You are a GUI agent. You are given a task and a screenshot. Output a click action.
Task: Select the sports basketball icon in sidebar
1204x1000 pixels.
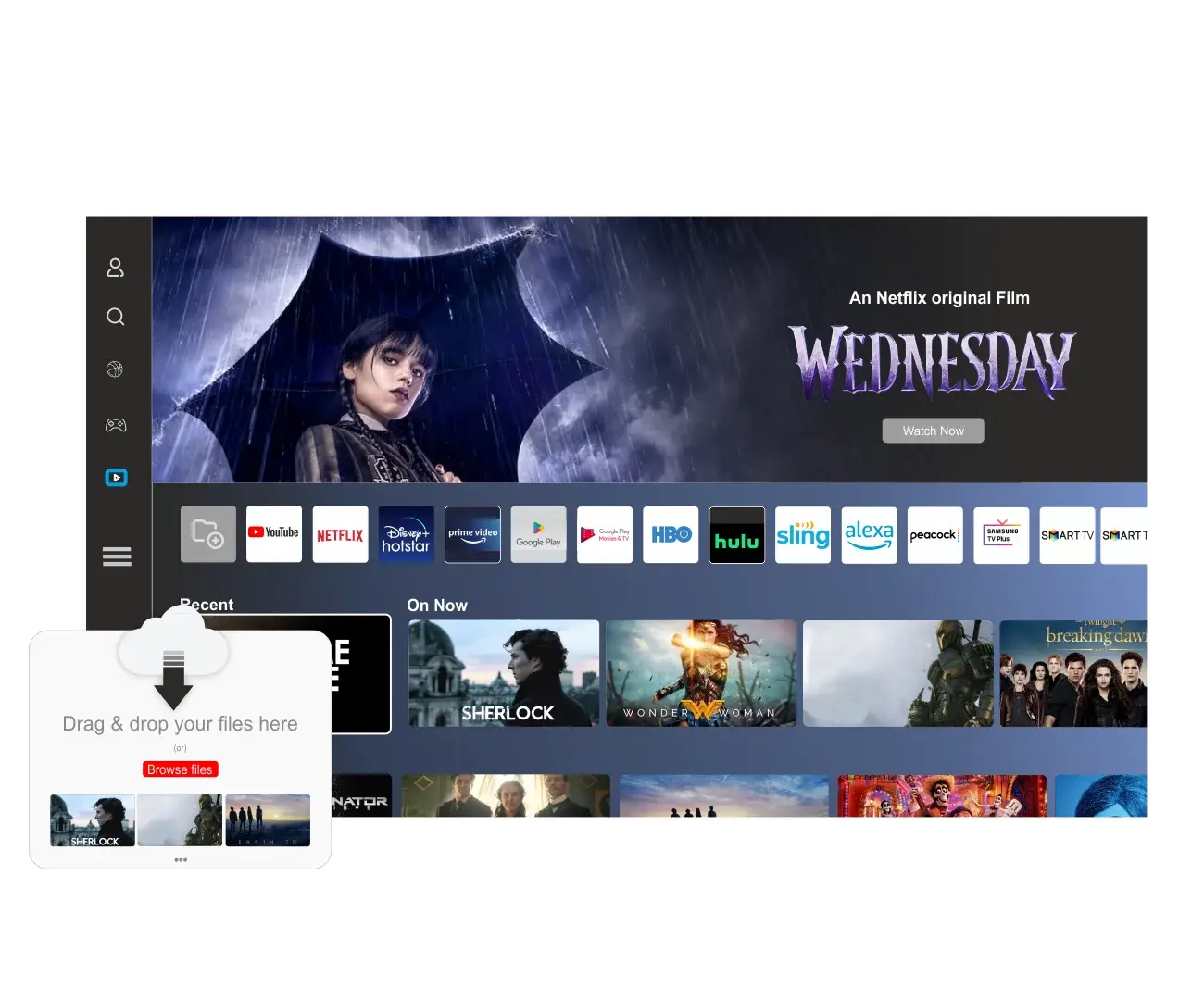pyautogui.click(x=115, y=369)
